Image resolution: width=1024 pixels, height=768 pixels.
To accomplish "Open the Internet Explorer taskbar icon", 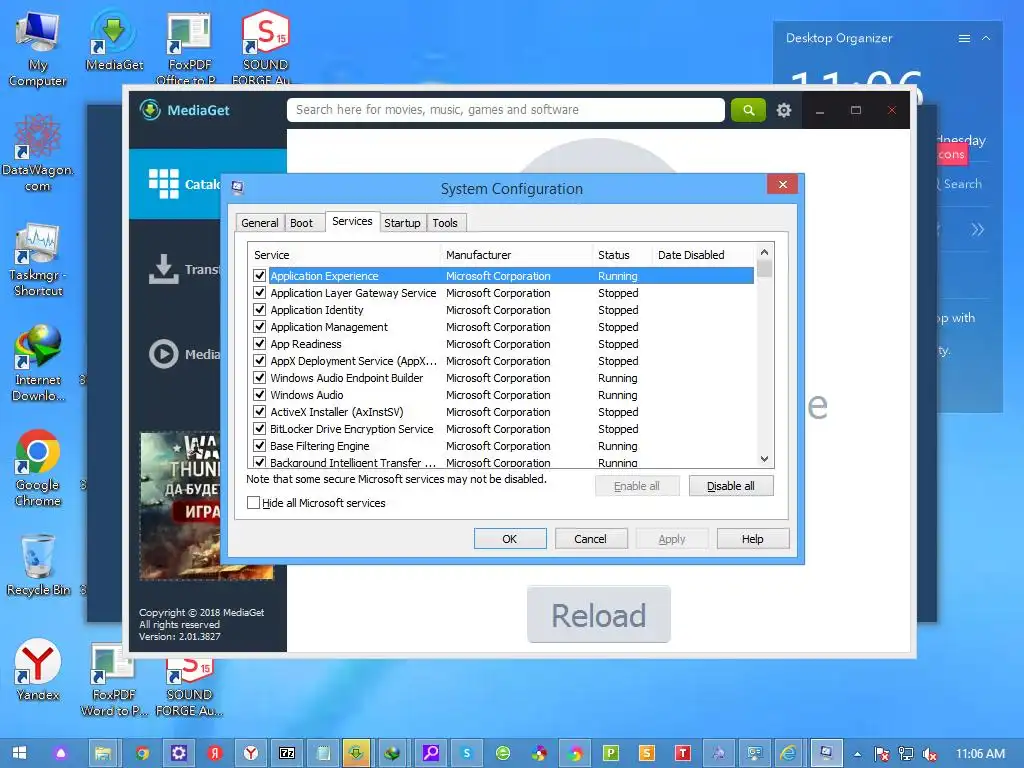I will click(788, 753).
